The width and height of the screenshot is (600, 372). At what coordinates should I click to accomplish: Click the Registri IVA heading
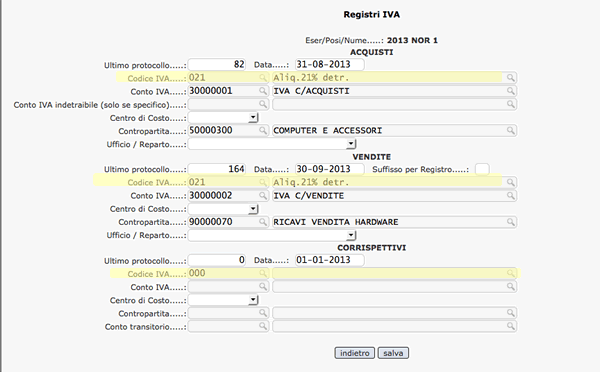coord(372,15)
